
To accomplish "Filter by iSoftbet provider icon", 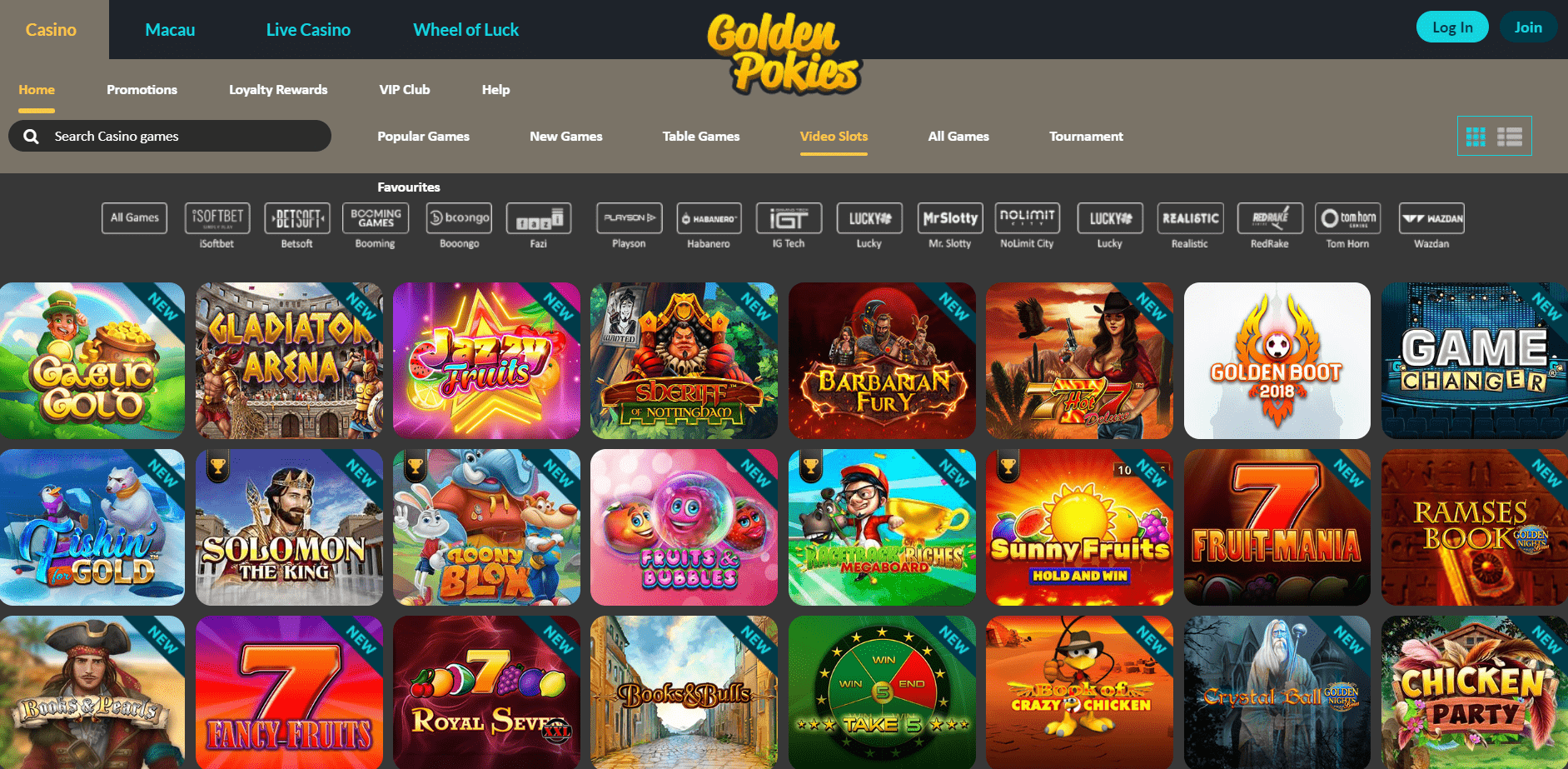I will tap(217, 218).
